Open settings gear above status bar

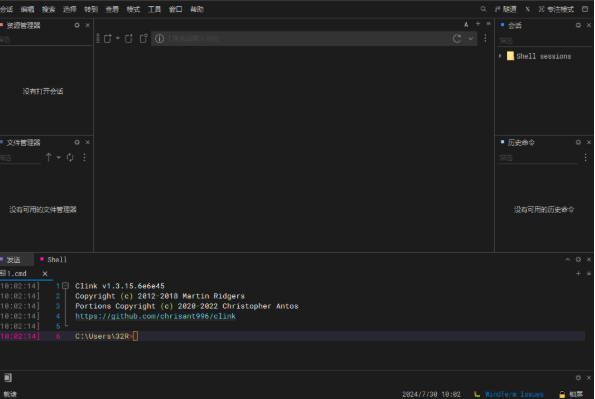[578, 377]
